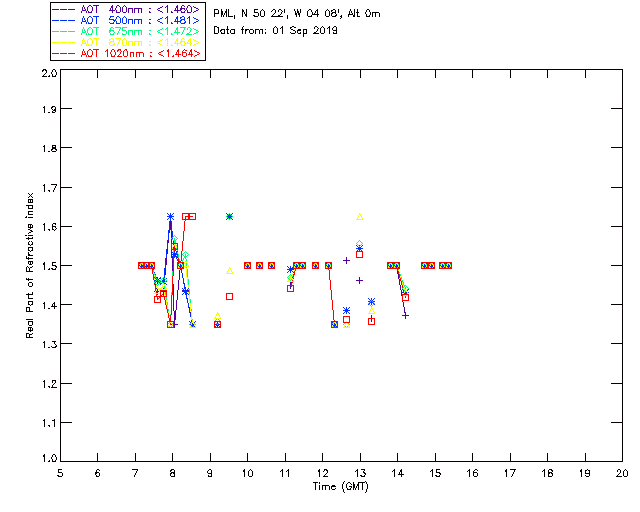The width and height of the screenshot is (640, 512).
Task: Click the 6 x-axis tick label
Action: (98, 473)
